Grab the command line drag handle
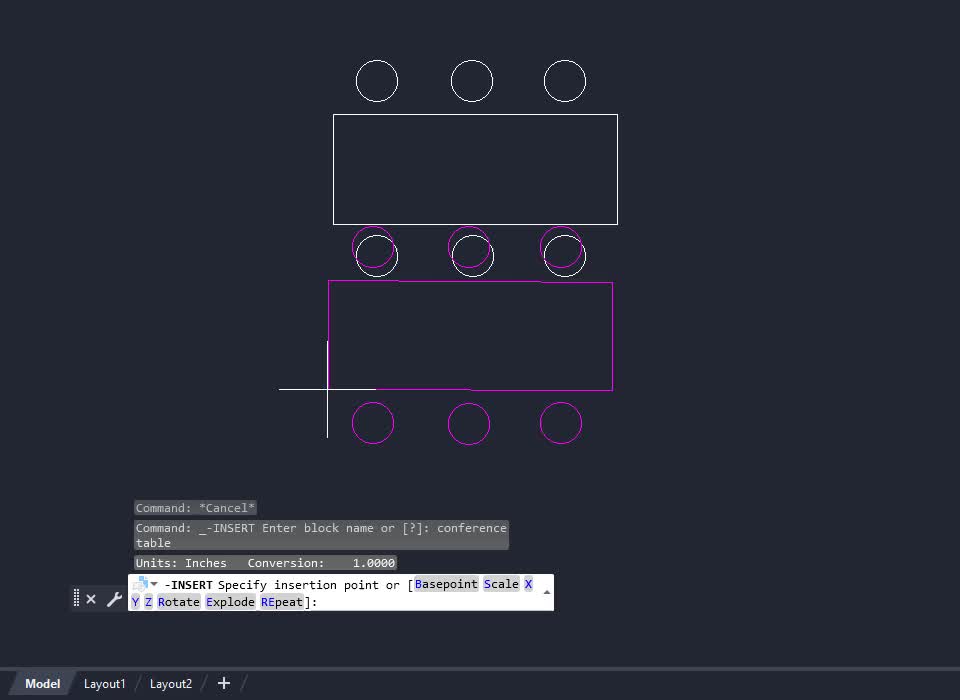The image size is (960, 700). click(x=77, y=598)
